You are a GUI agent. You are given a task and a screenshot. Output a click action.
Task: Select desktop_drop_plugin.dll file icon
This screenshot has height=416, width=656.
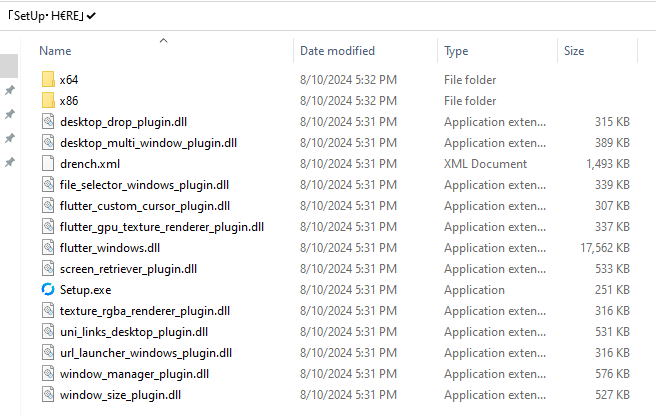48,121
